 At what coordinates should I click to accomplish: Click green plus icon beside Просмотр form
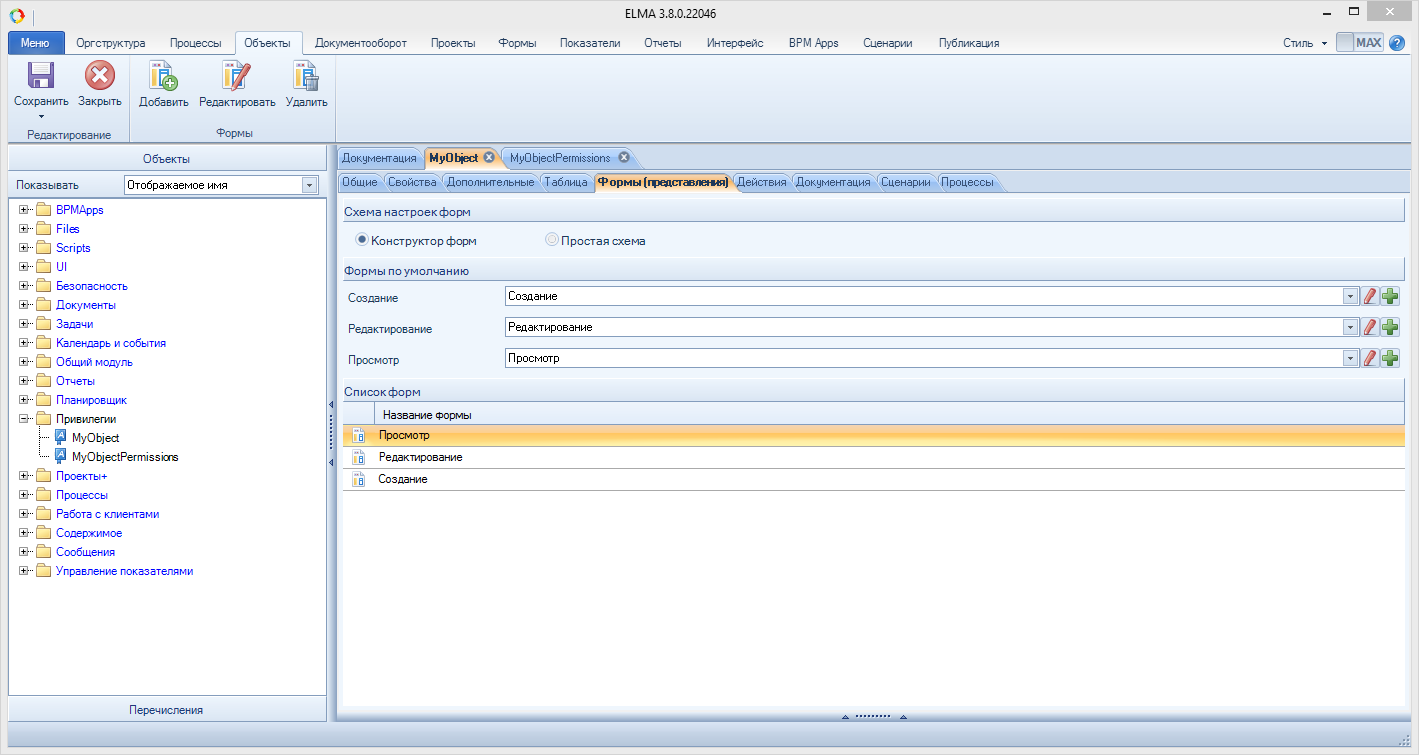(x=1390, y=358)
